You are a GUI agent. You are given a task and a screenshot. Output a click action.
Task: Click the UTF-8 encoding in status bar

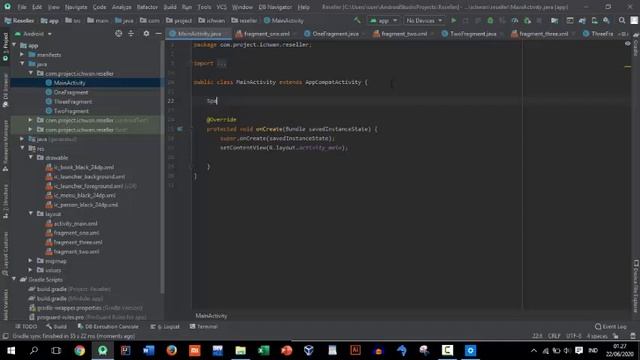click(x=573, y=336)
